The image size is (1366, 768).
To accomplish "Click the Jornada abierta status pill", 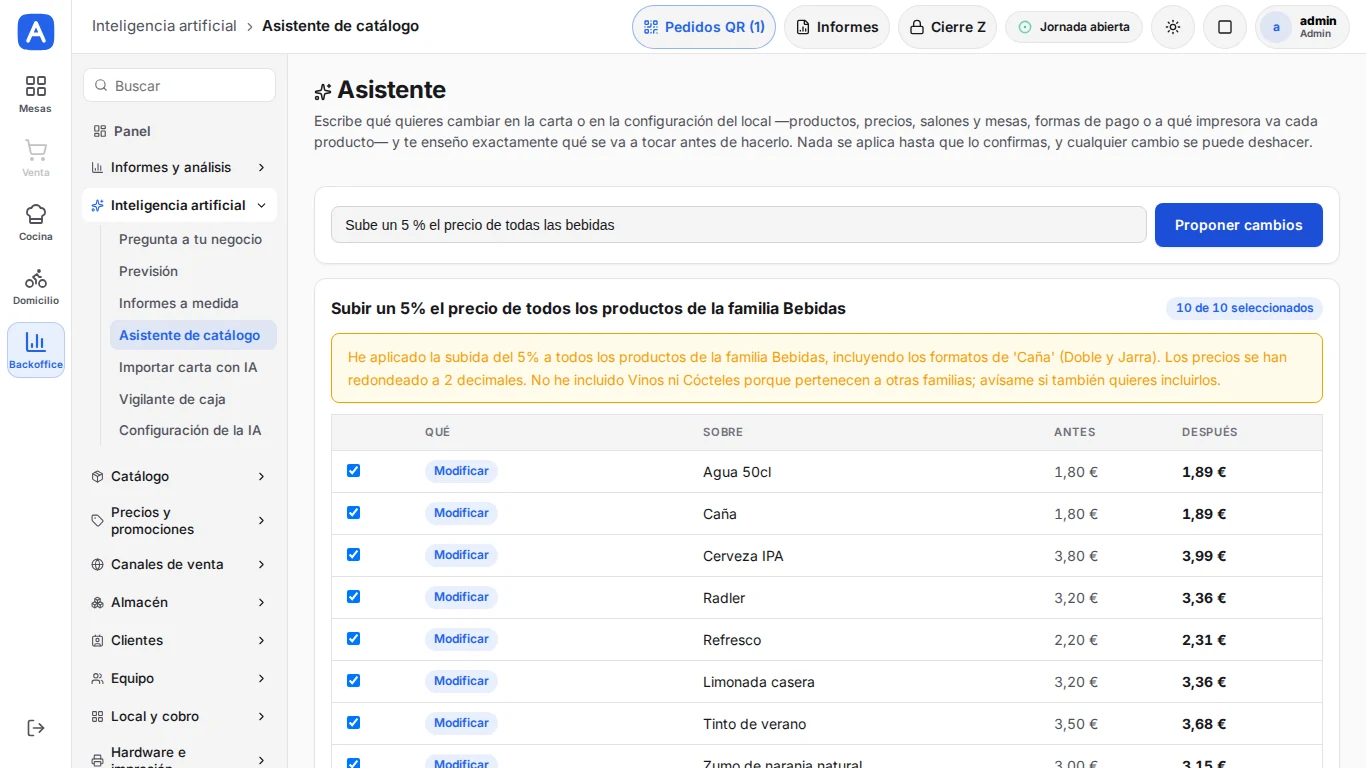I will click(1074, 27).
